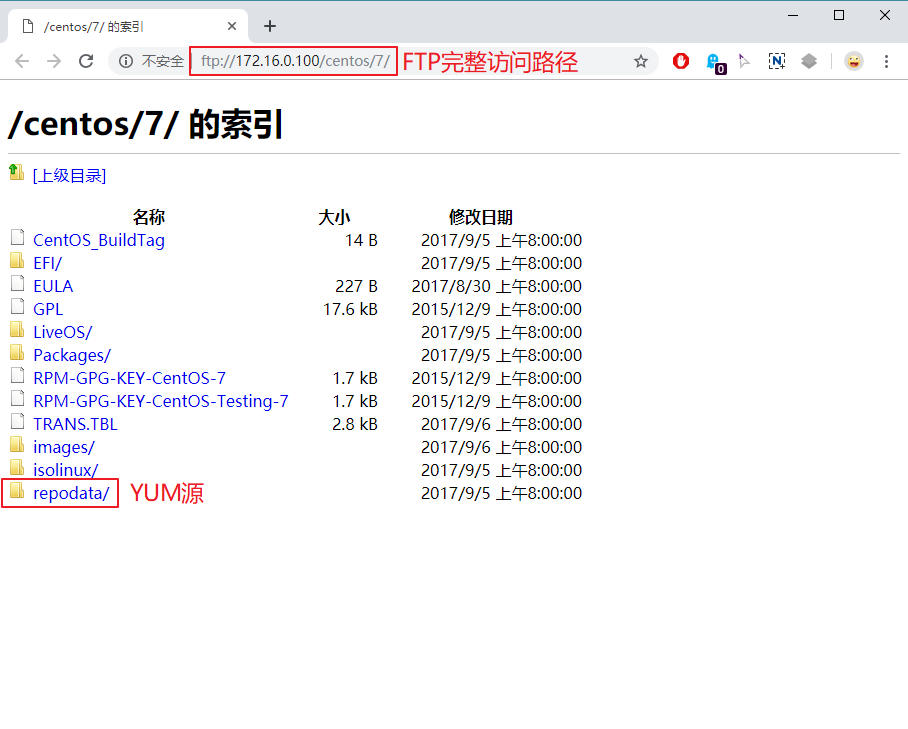This screenshot has height=729, width=908.
Task: Click the folder icon beside Packages/
Action: [x=17, y=353]
